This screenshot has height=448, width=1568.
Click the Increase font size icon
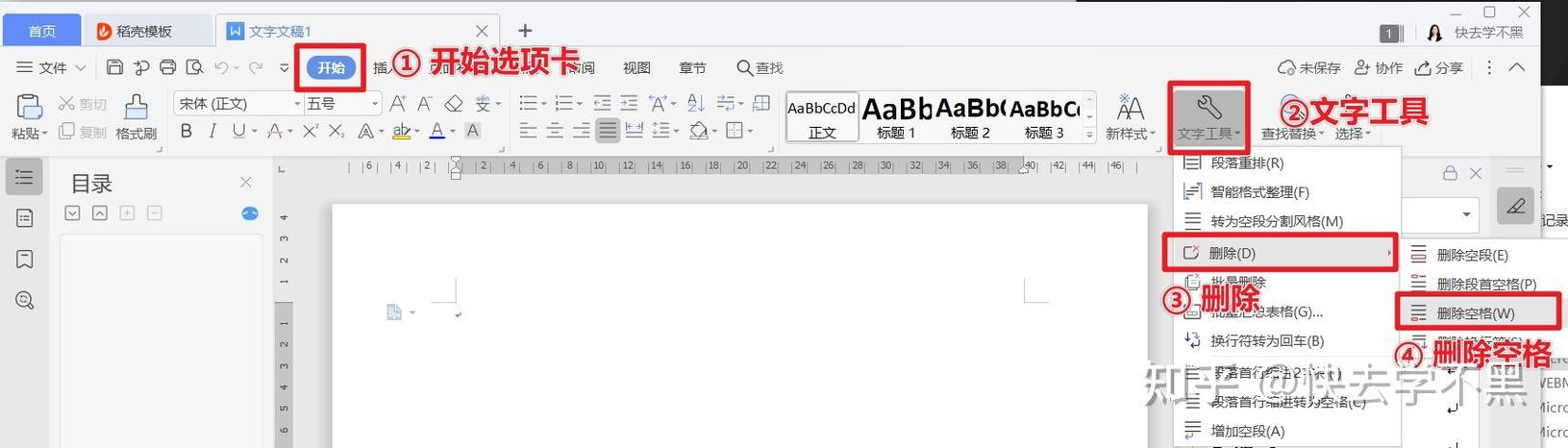click(x=398, y=103)
